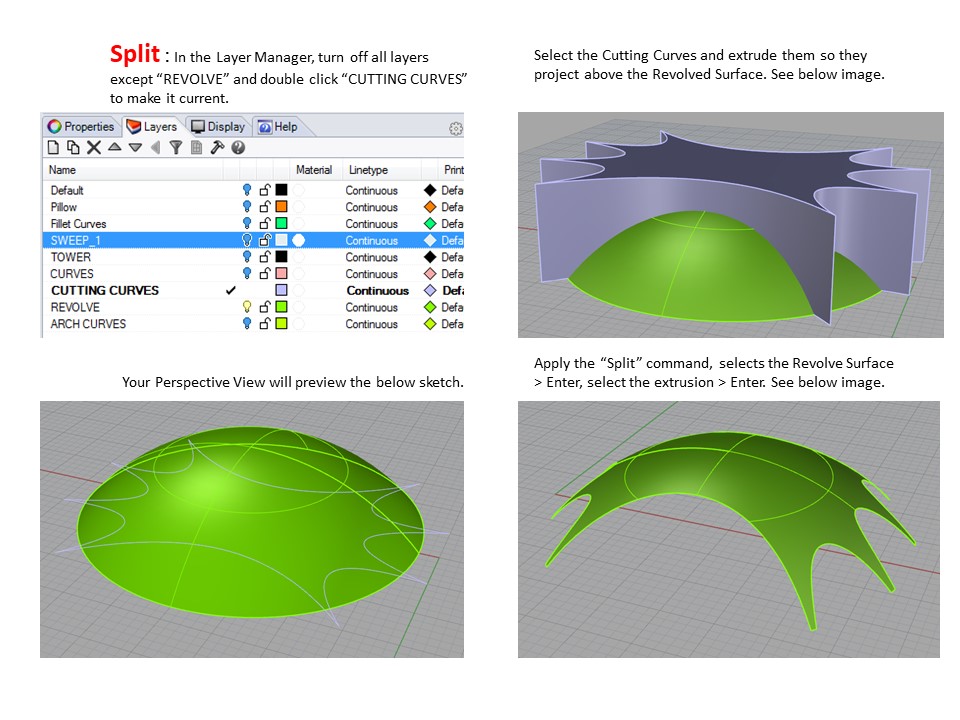Move the SWEEP_1 layer up with the up-arrow icon
The height and width of the screenshot is (720, 960).
click(x=114, y=147)
